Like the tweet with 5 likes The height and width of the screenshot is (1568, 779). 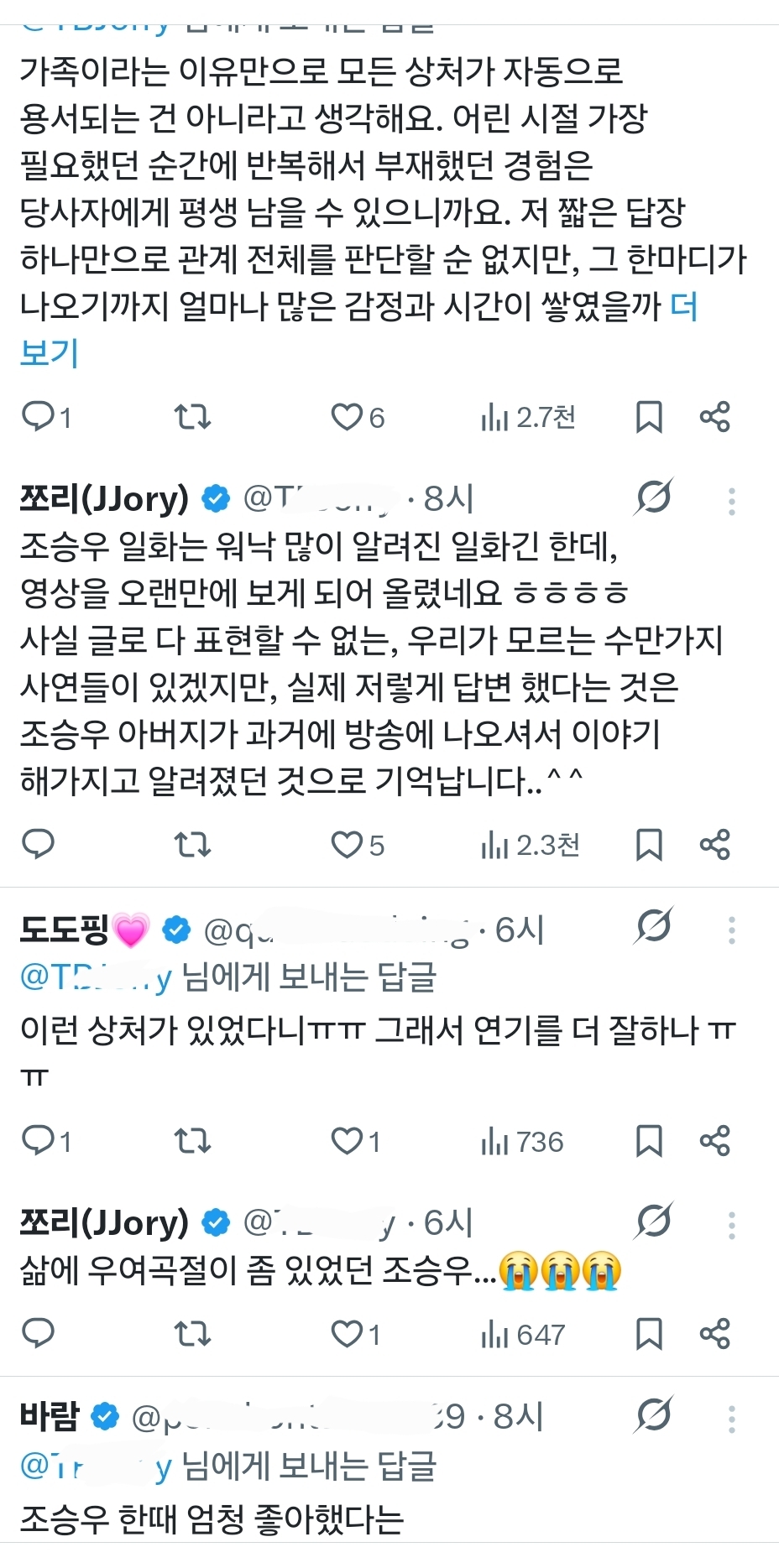coord(358,845)
